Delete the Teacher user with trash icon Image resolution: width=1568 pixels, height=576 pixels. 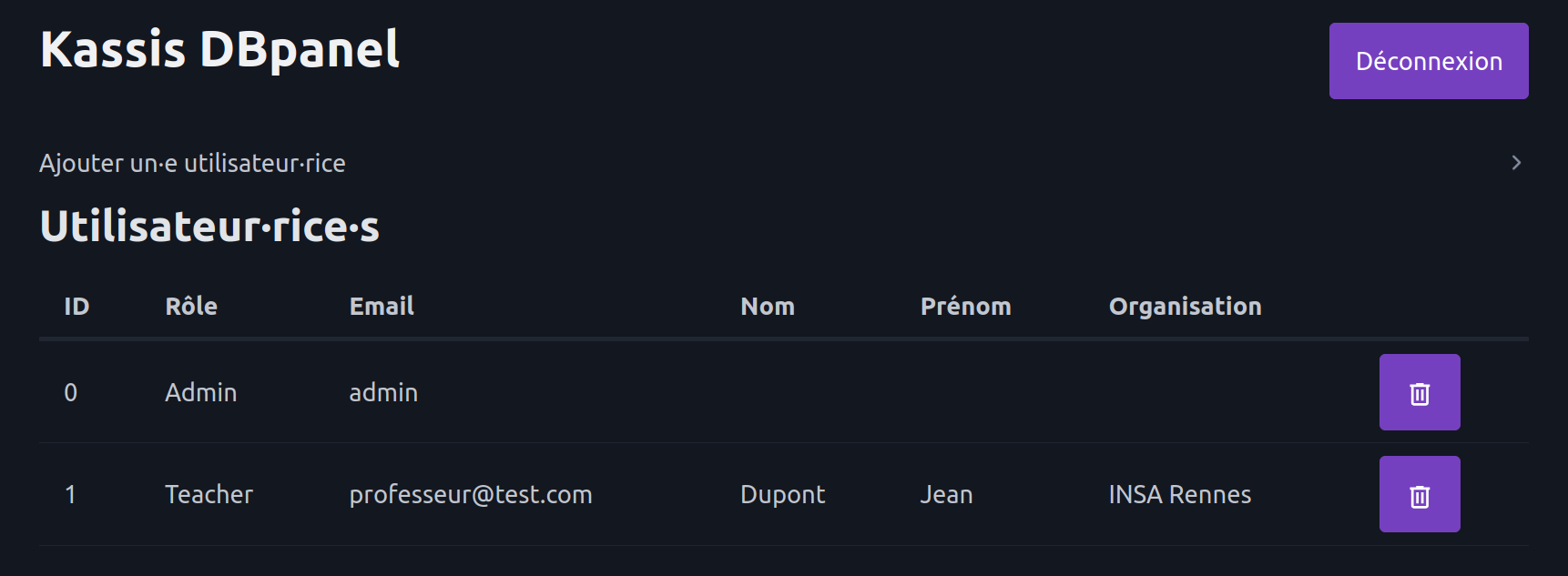[1419, 494]
